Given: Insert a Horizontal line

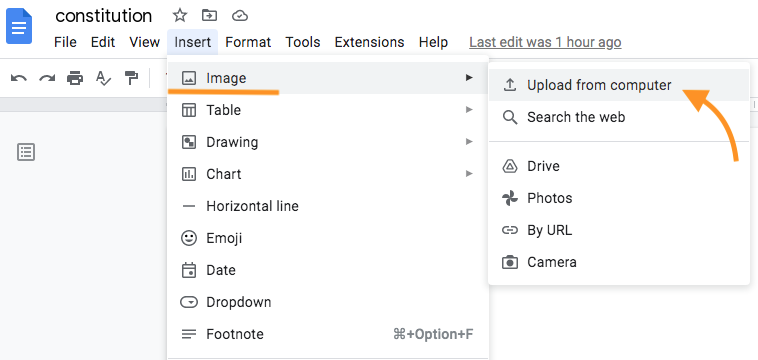Looking at the screenshot, I should point(328,206).
